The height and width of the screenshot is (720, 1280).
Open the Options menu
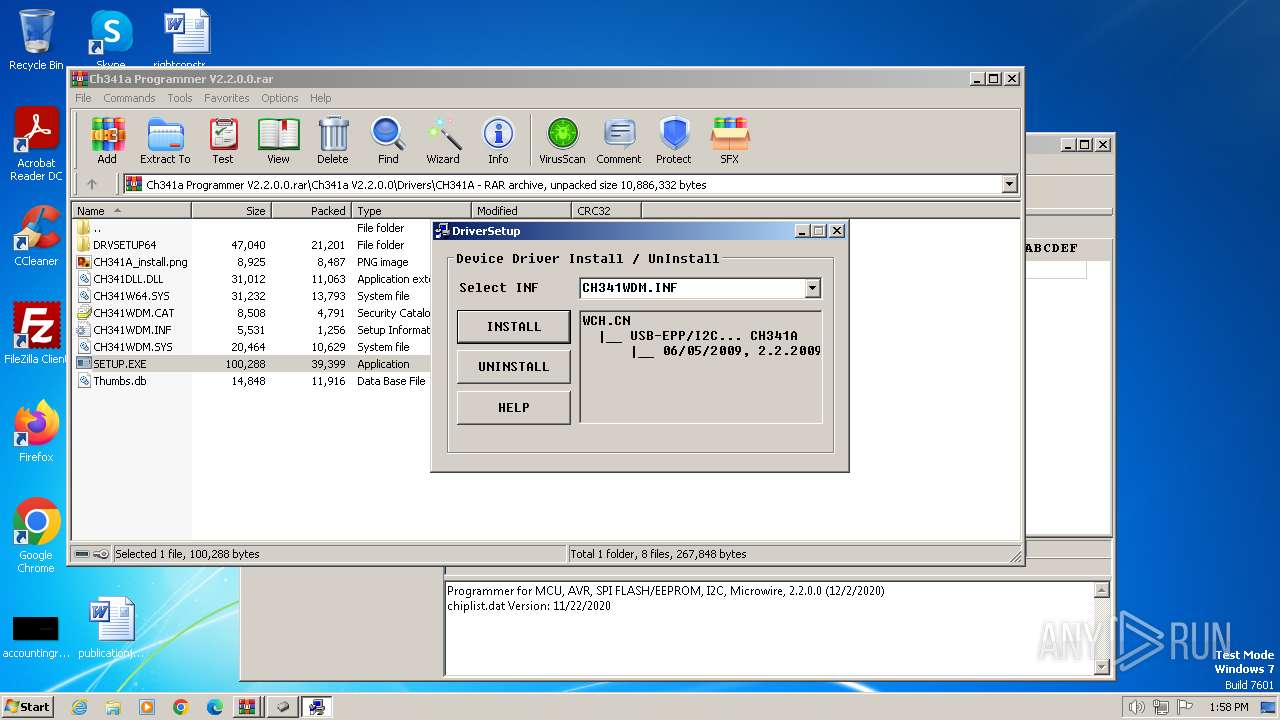click(280, 98)
